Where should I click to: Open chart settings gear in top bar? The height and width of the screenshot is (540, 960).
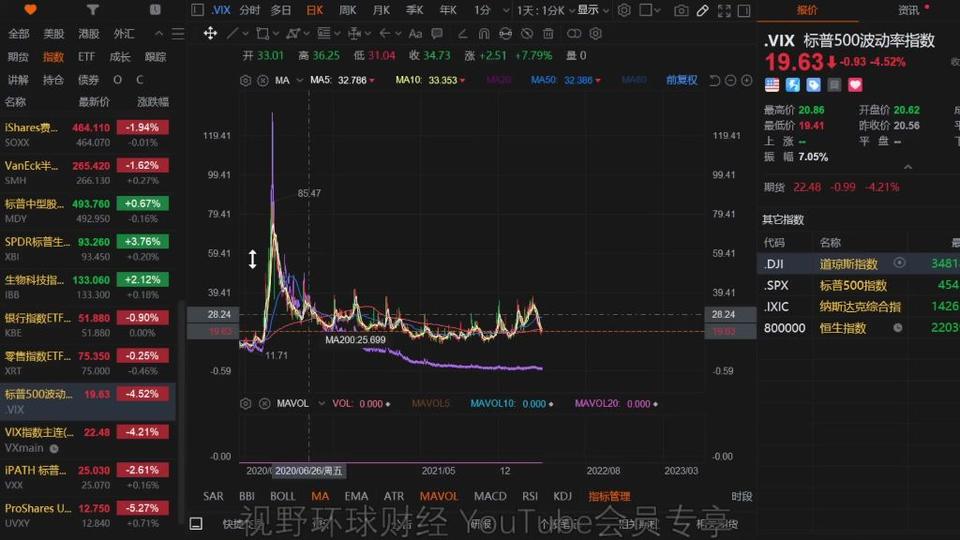(624, 10)
